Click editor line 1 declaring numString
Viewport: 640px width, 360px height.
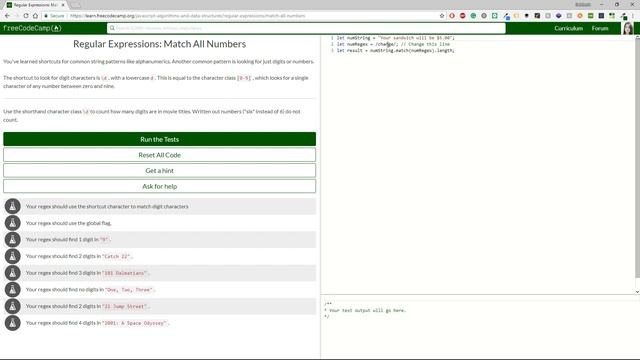[x=395, y=38]
